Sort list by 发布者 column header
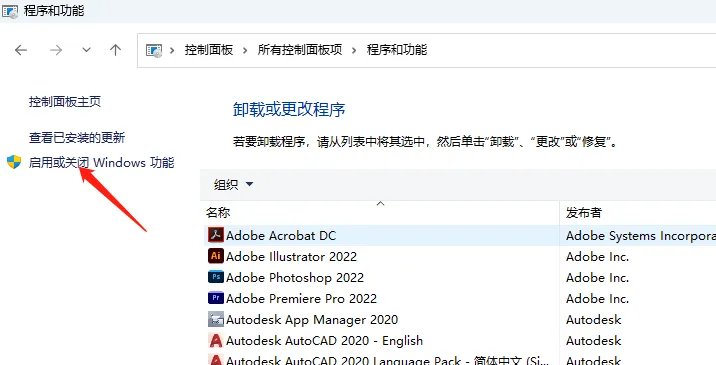The image size is (716, 365). point(584,212)
